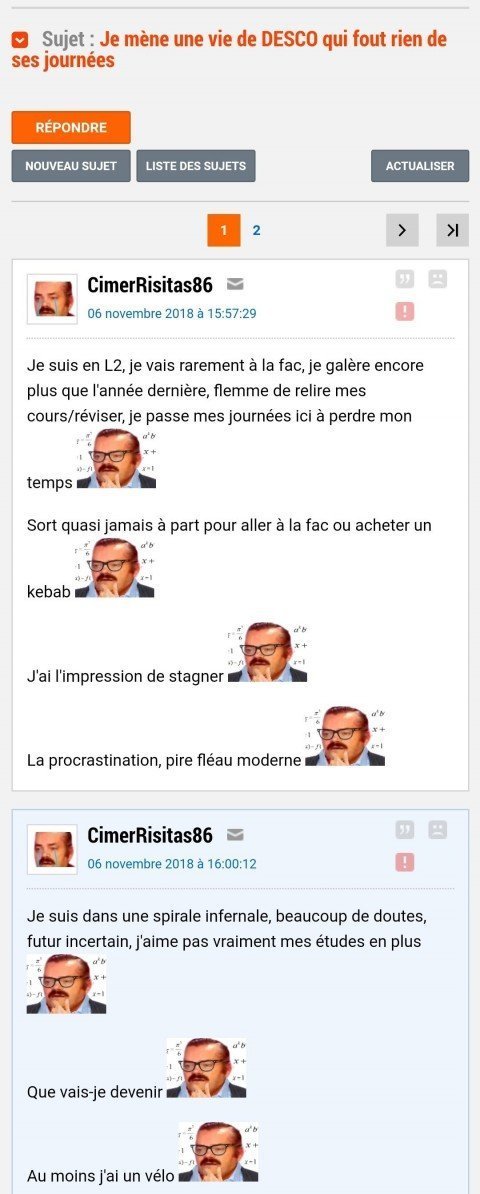Viewport: 480px width, 1194px height.
Task: Open CimerRisitas86 avatar in first post
Action: click(53, 299)
